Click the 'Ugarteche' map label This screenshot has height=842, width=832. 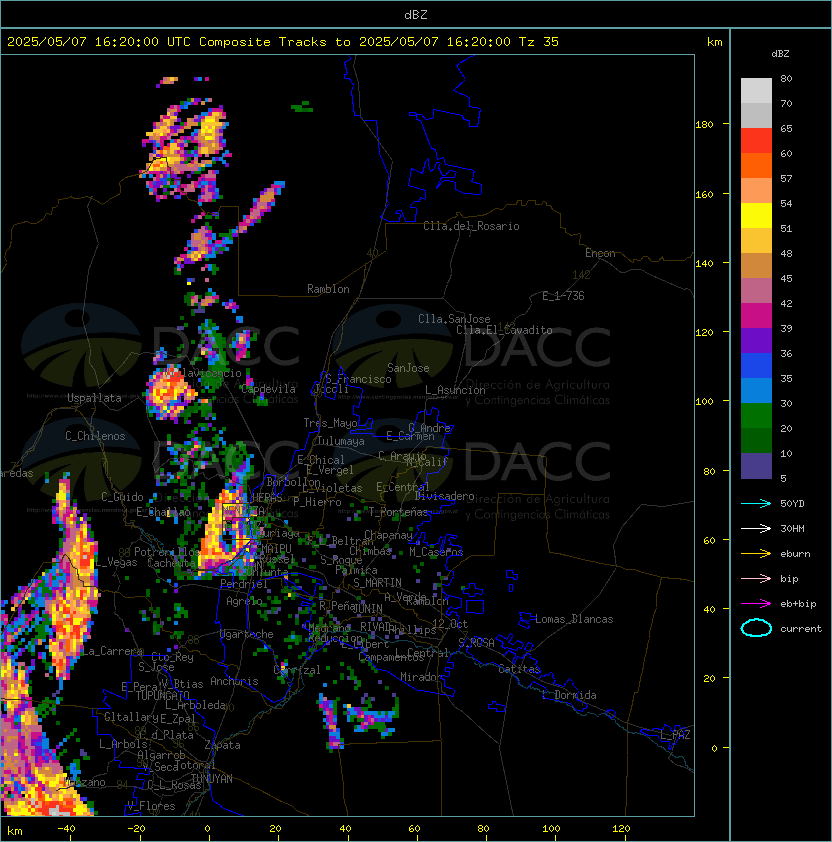247,634
